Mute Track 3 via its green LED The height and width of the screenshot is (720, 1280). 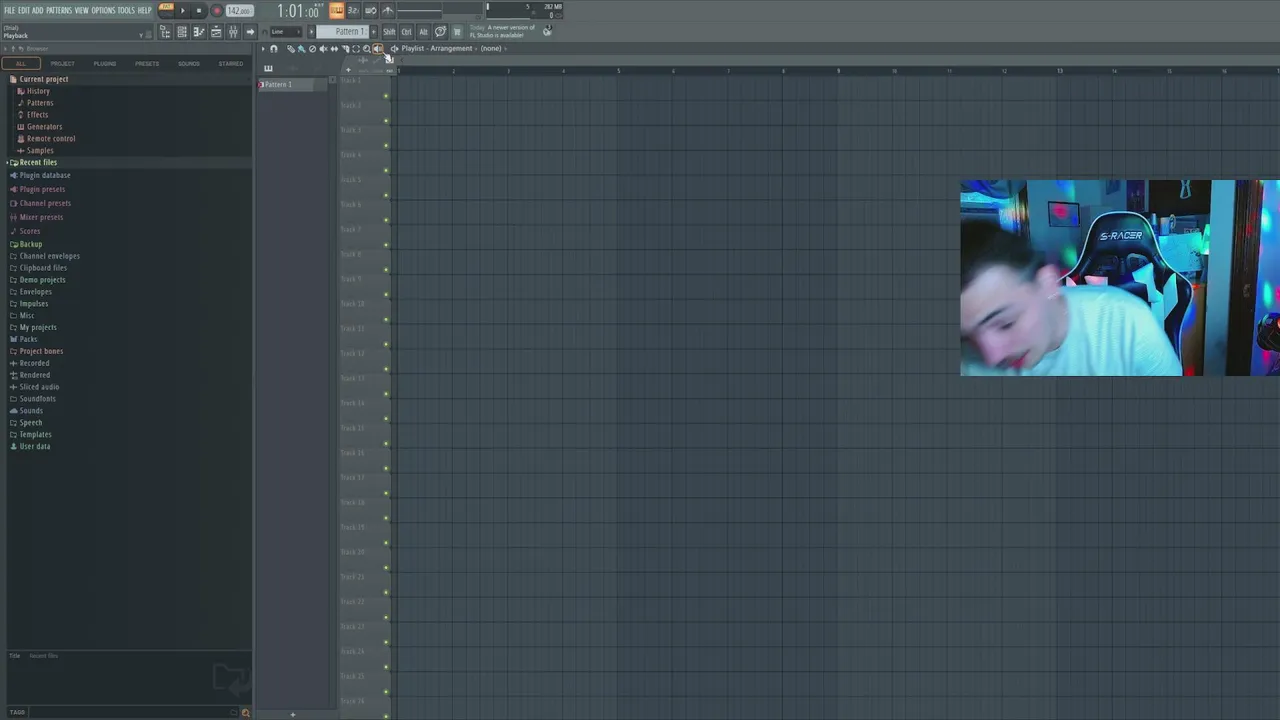[386, 146]
